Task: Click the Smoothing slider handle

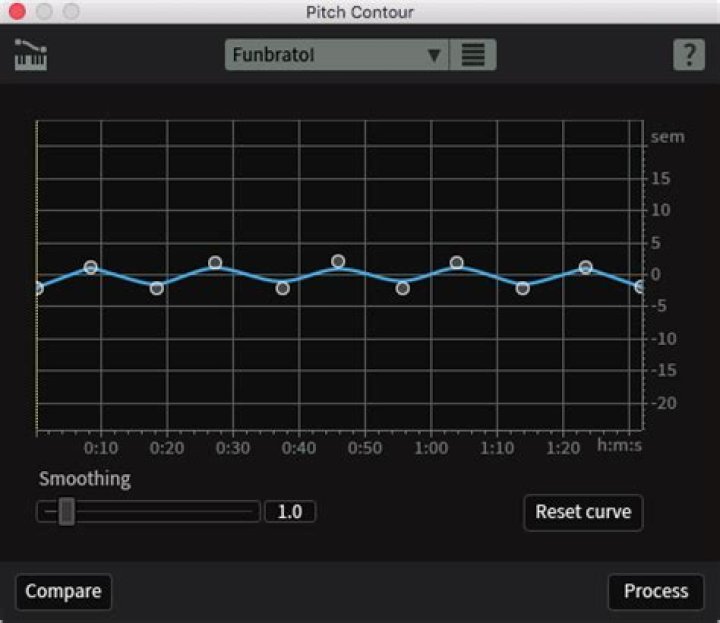Action: pyautogui.click(x=67, y=511)
